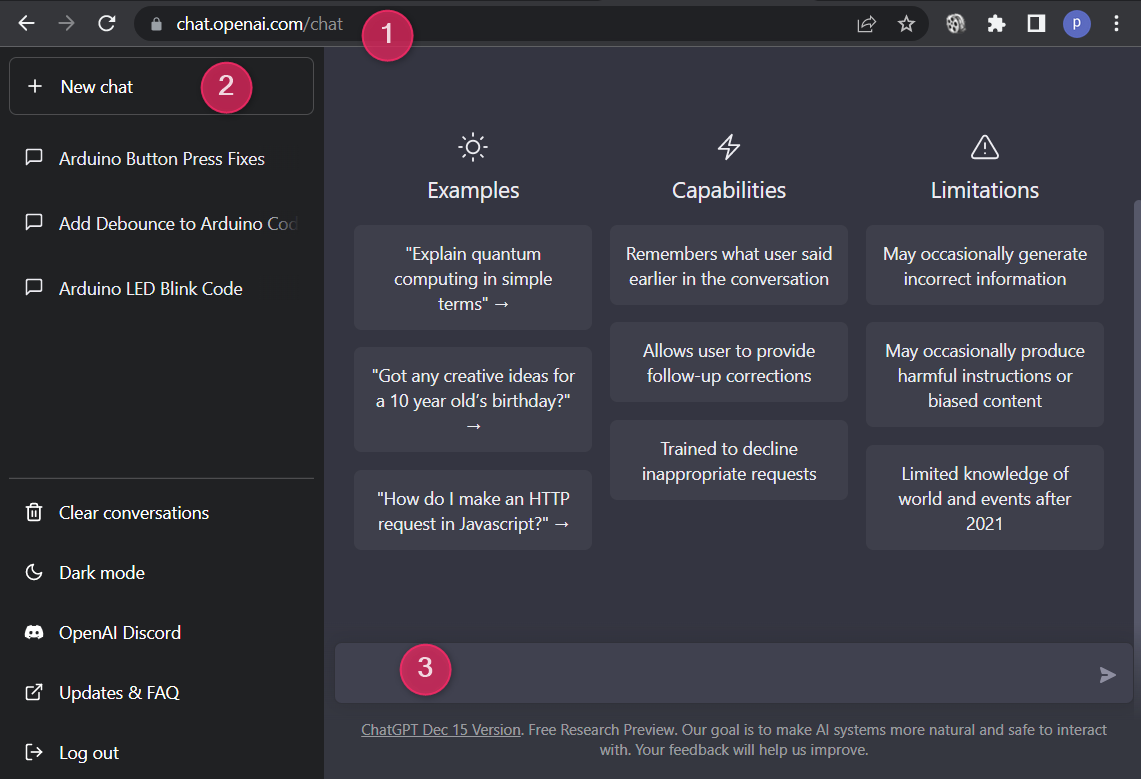Click the warning triangle icon above Limitations

point(985,147)
